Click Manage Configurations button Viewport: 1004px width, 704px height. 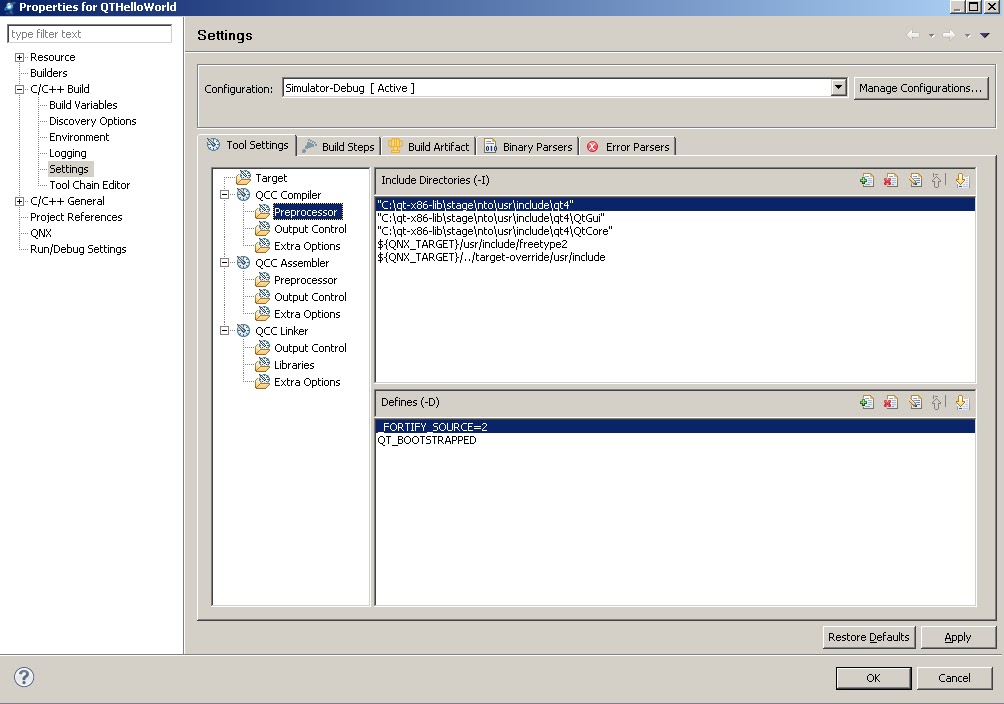(x=921, y=88)
